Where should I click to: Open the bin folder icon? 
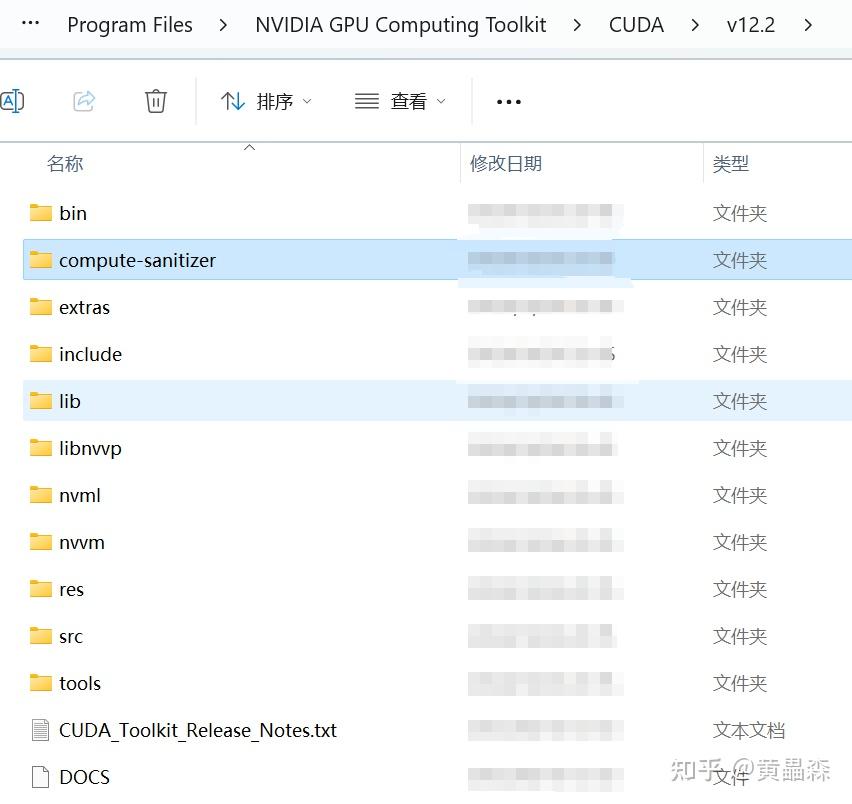[40, 212]
